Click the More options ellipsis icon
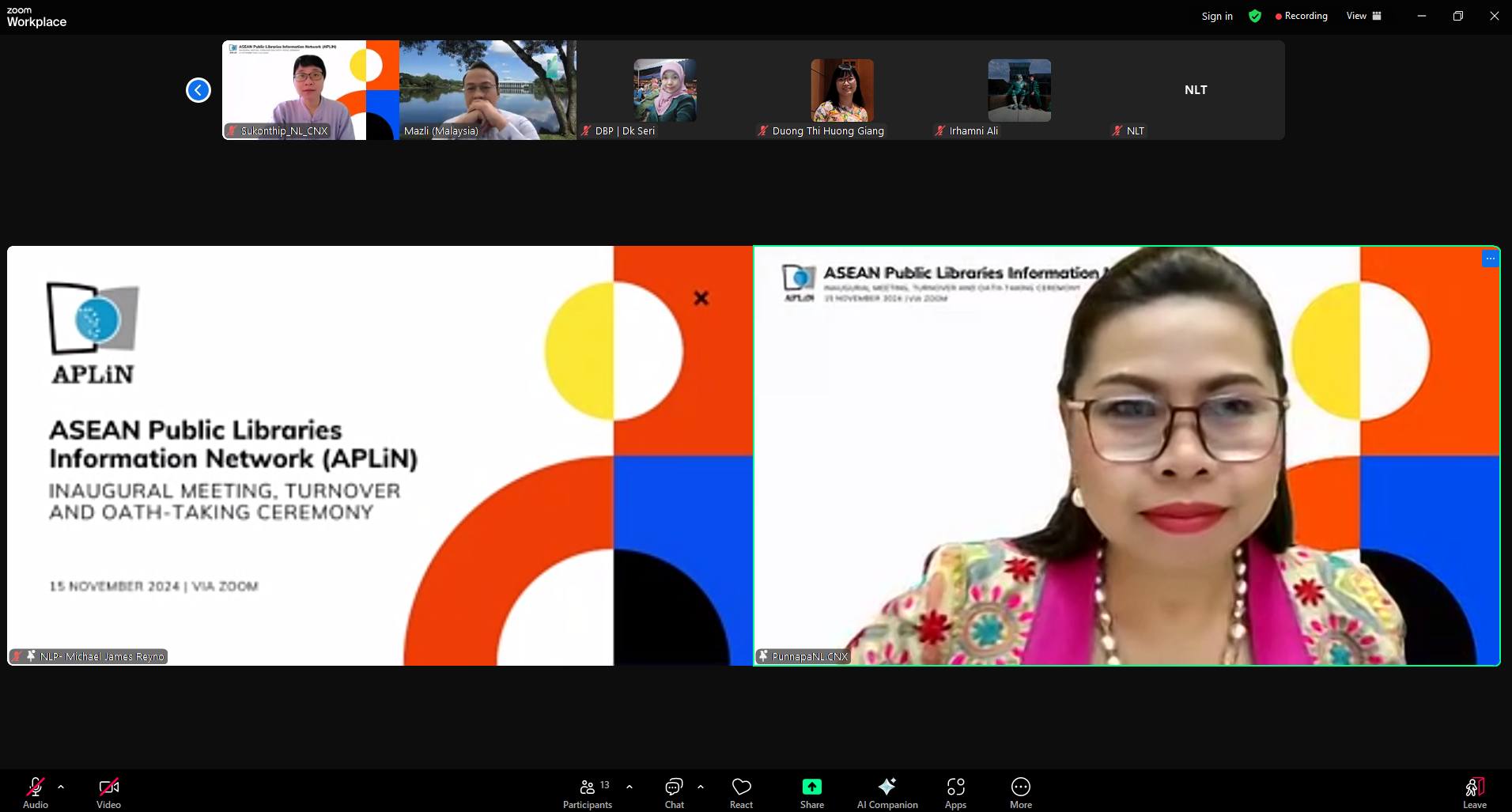The image size is (1512, 812). (x=1020, y=787)
